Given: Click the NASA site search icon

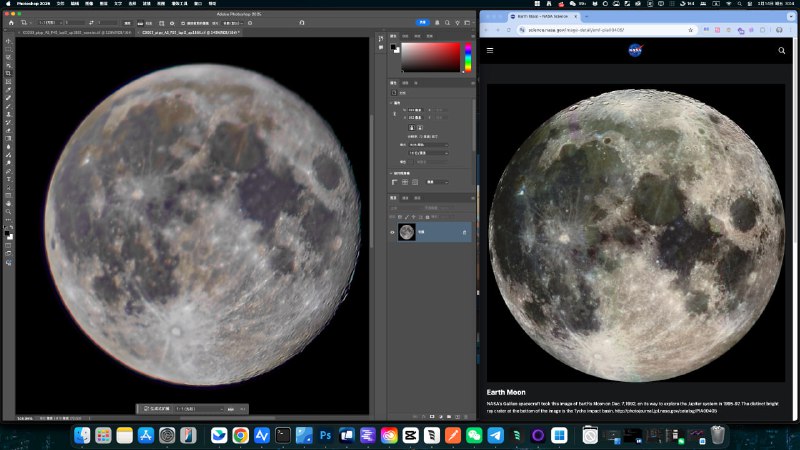Looking at the screenshot, I should click(782, 50).
